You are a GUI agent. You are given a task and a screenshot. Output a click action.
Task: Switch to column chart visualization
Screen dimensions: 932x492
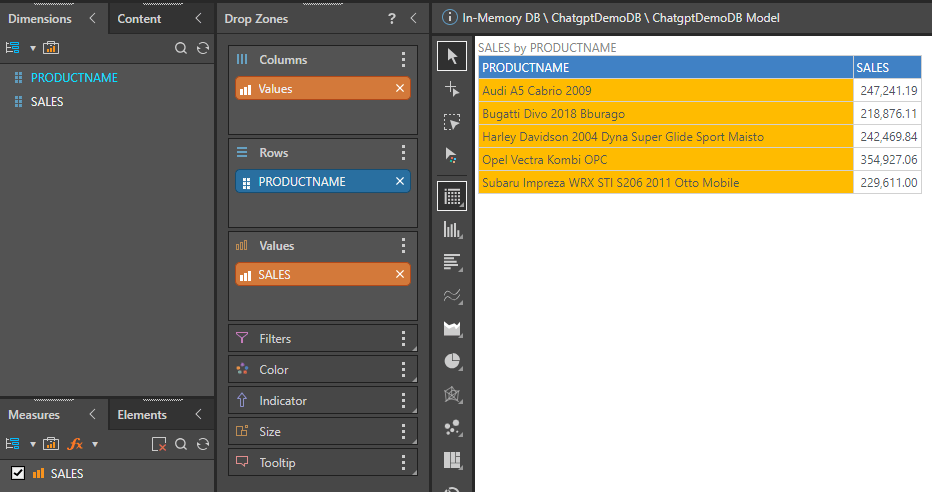point(452,230)
